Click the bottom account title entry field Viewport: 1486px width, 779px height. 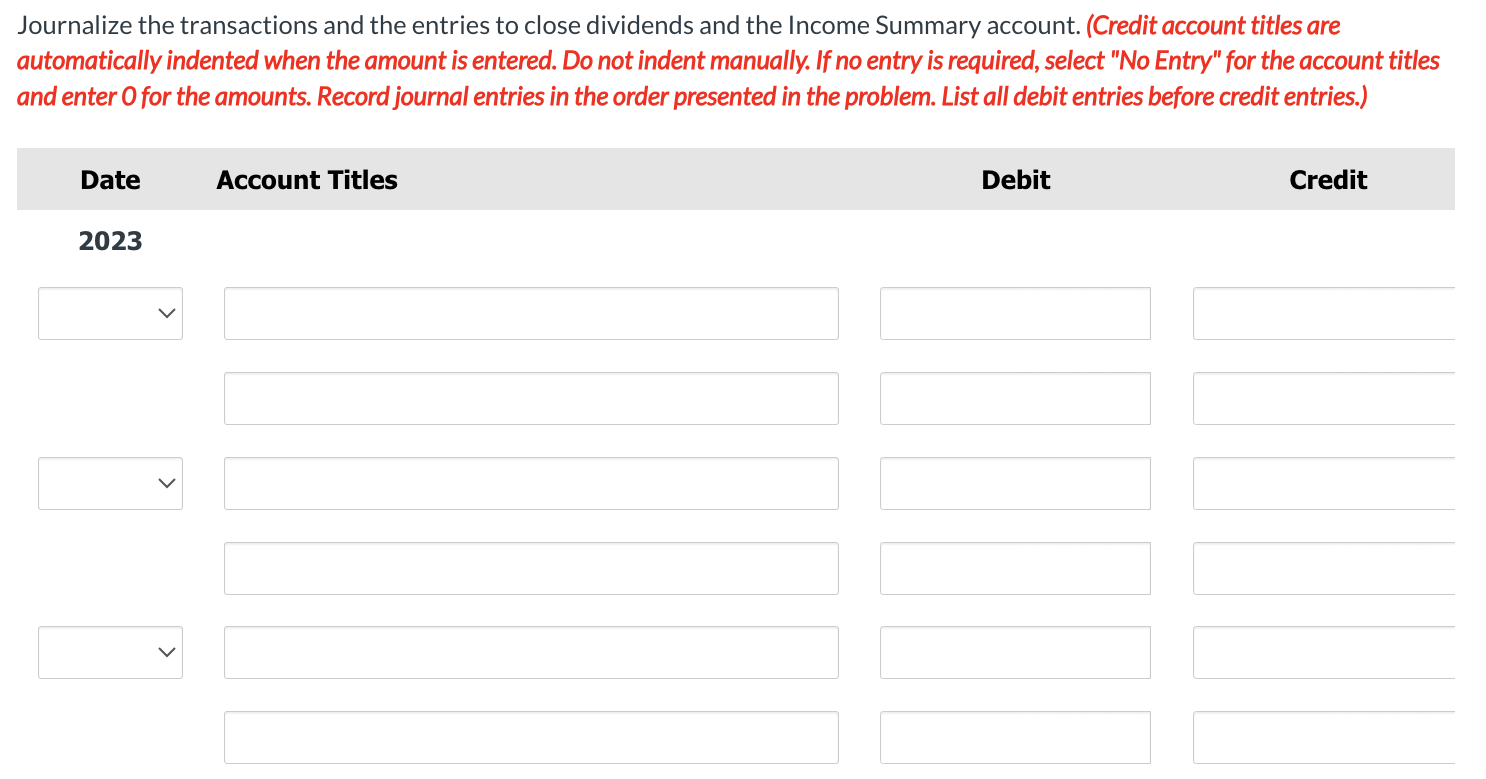pyautogui.click(x=530, y=737)
